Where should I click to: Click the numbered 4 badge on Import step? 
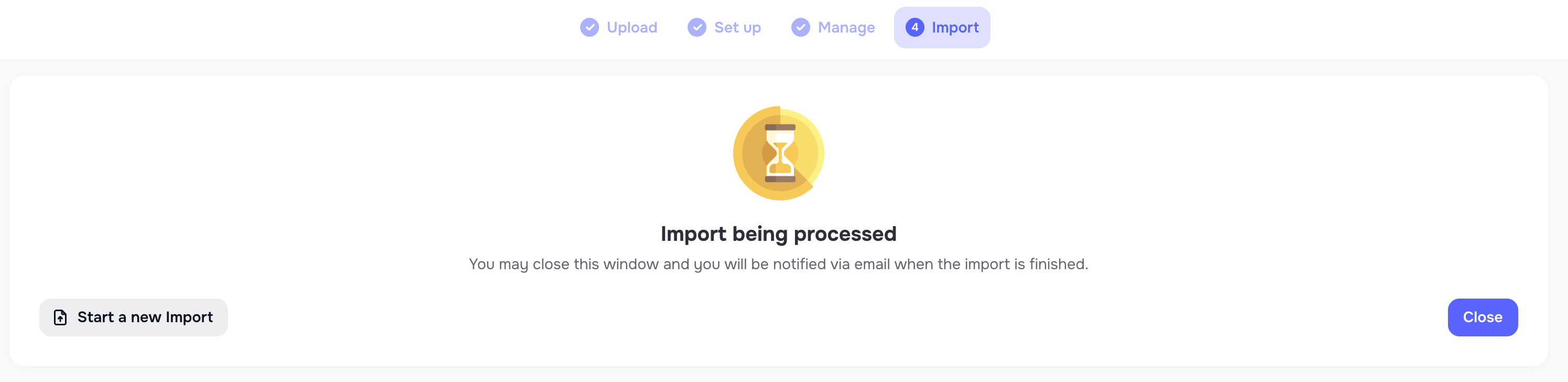(914, 27)
